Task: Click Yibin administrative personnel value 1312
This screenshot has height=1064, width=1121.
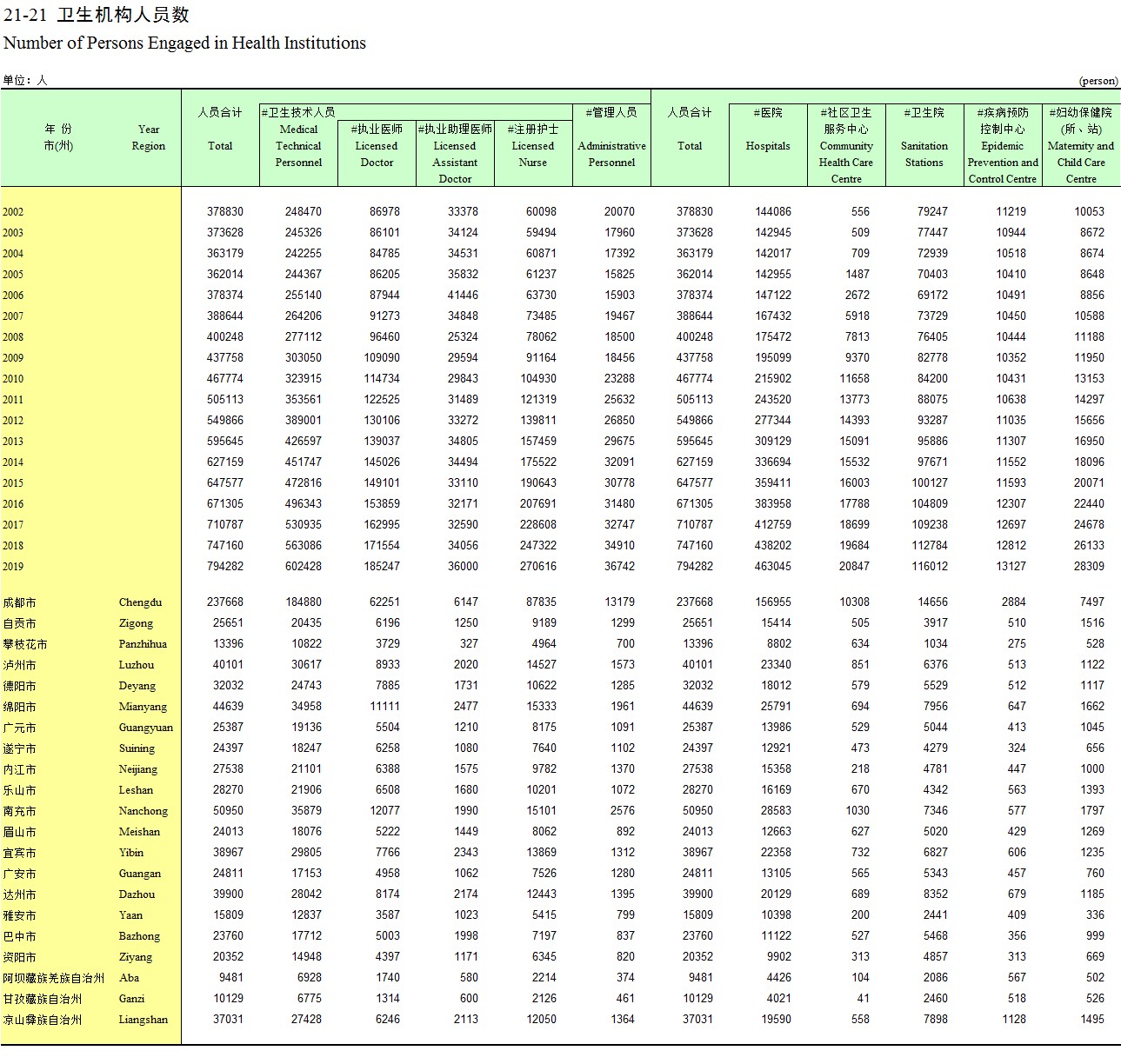Action: 623,852
